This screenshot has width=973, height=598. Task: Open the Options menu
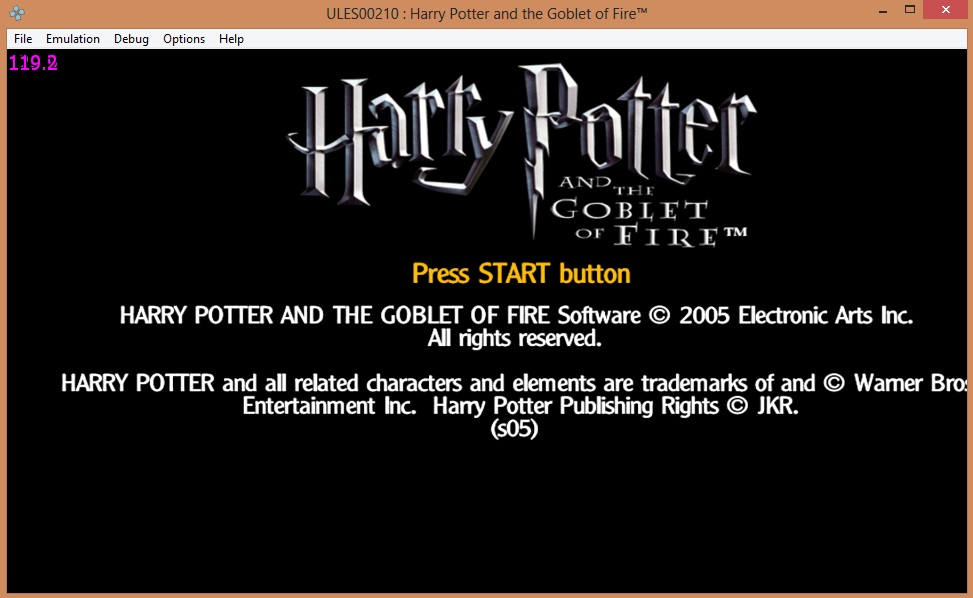pyautogui.click(x=184, y=39)
